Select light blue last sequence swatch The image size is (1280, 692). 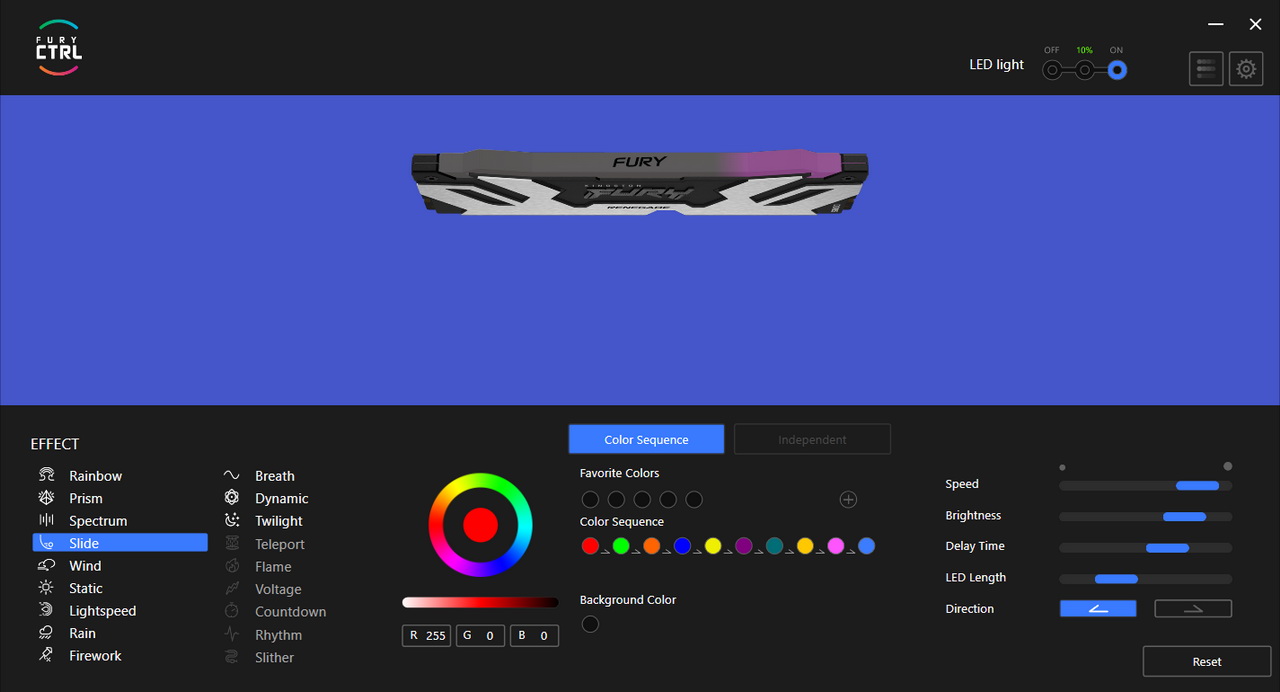[866, 545]
